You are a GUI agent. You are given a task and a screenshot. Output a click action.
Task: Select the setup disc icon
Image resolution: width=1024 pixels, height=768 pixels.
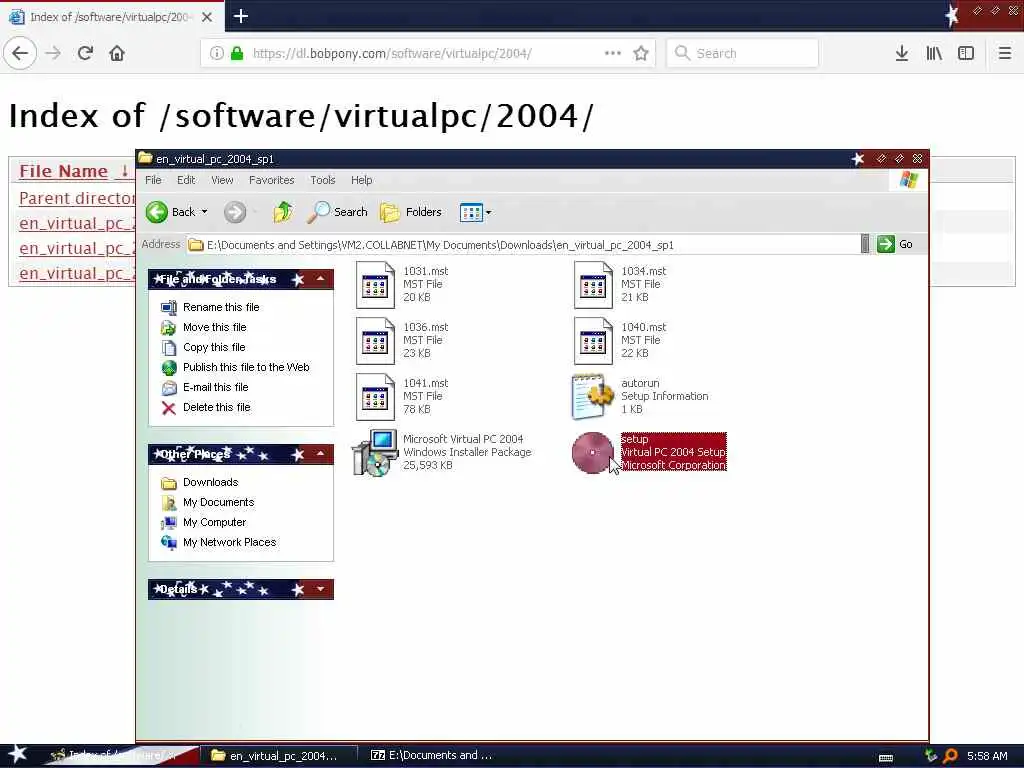593,453
